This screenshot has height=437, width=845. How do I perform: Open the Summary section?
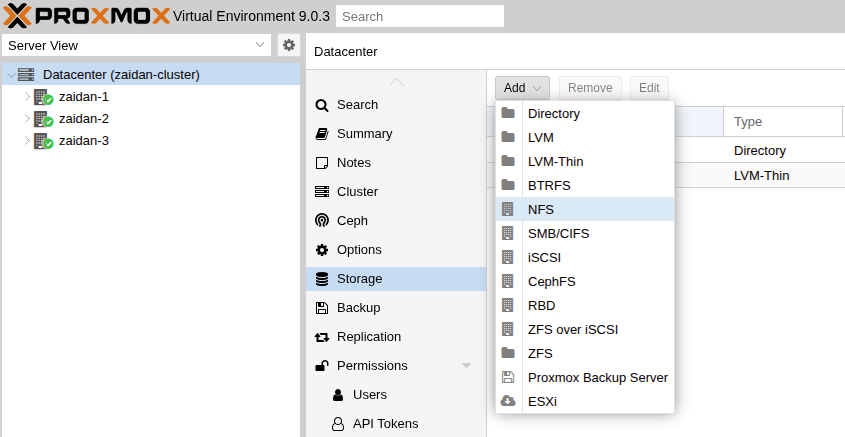[x=364, y=134]
